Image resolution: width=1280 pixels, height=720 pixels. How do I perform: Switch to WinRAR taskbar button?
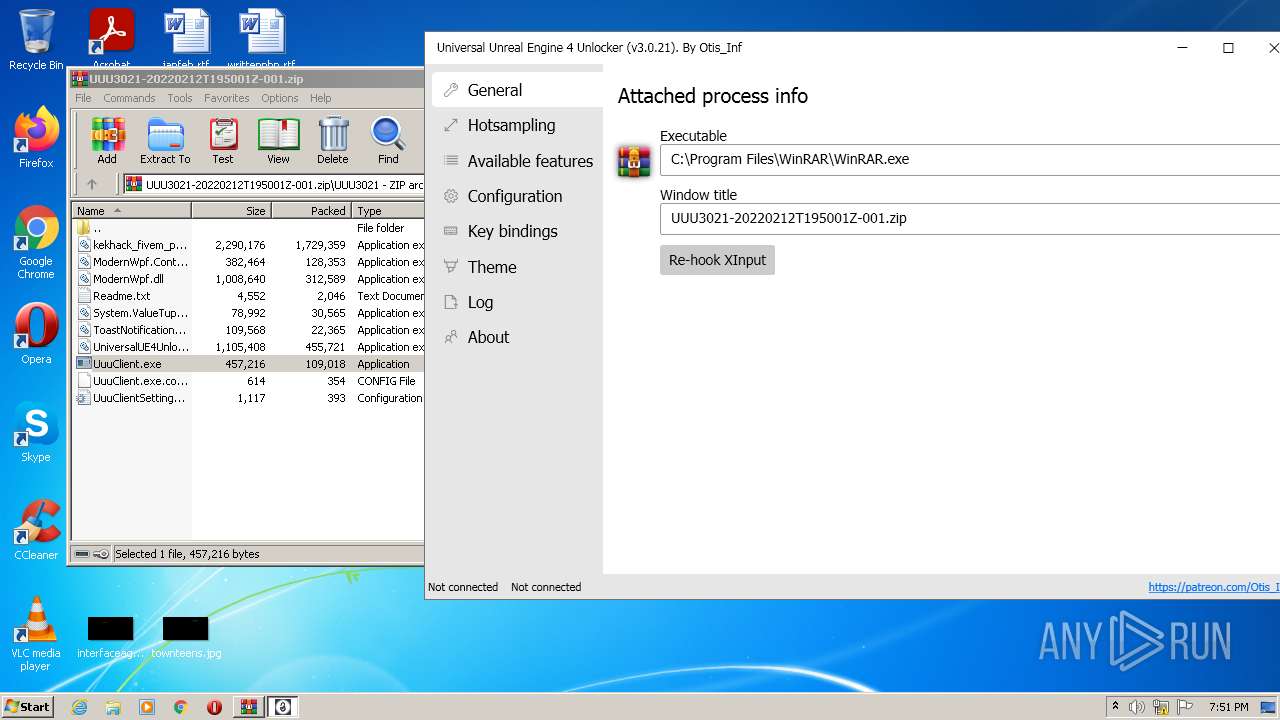click(x=248, y=707)
